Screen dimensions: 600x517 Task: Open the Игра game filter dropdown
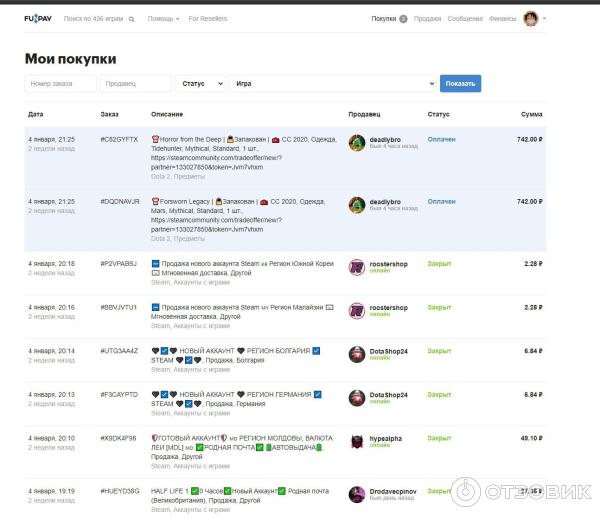332,84
